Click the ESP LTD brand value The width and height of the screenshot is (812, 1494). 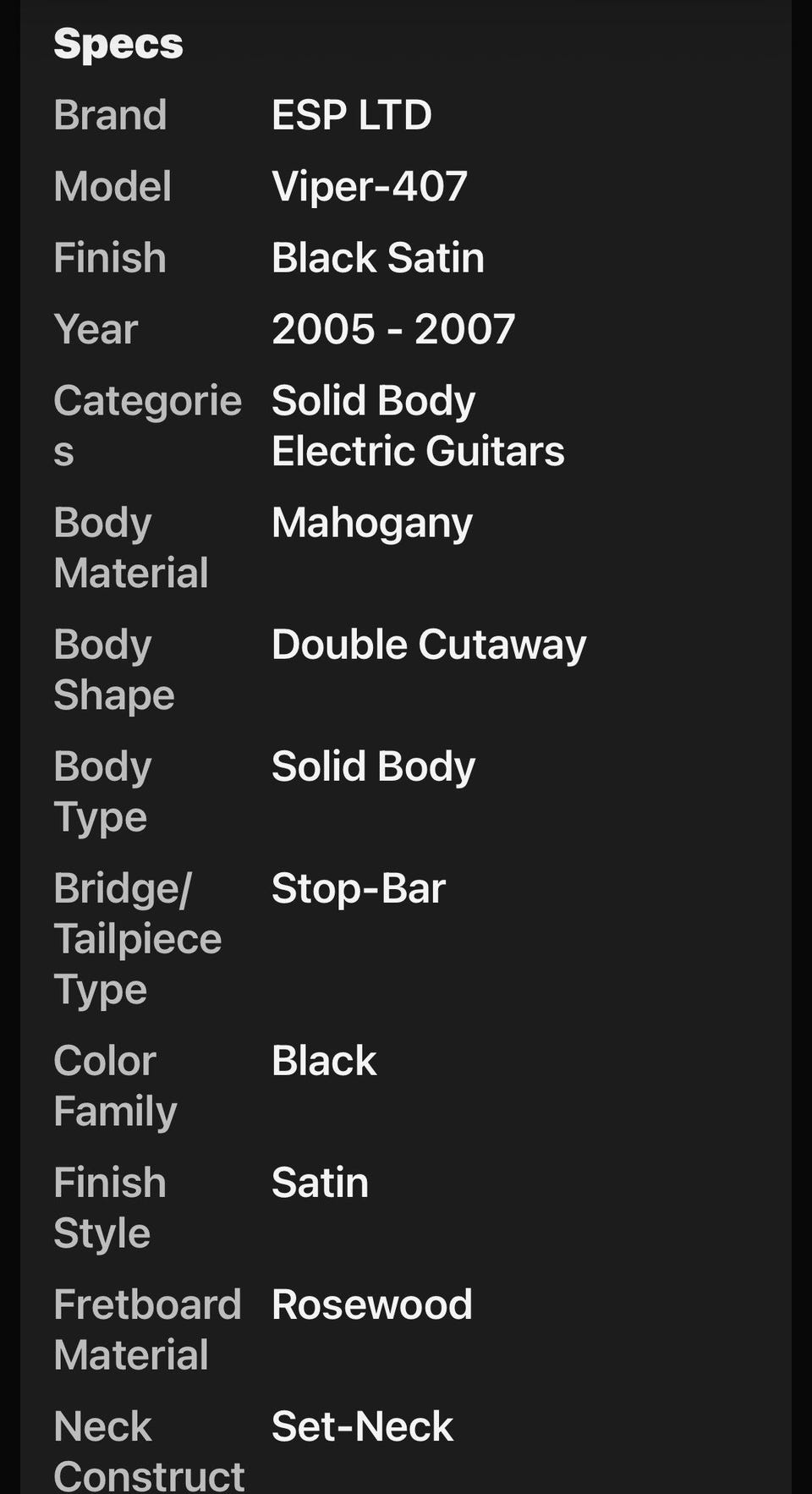point(351,115)
